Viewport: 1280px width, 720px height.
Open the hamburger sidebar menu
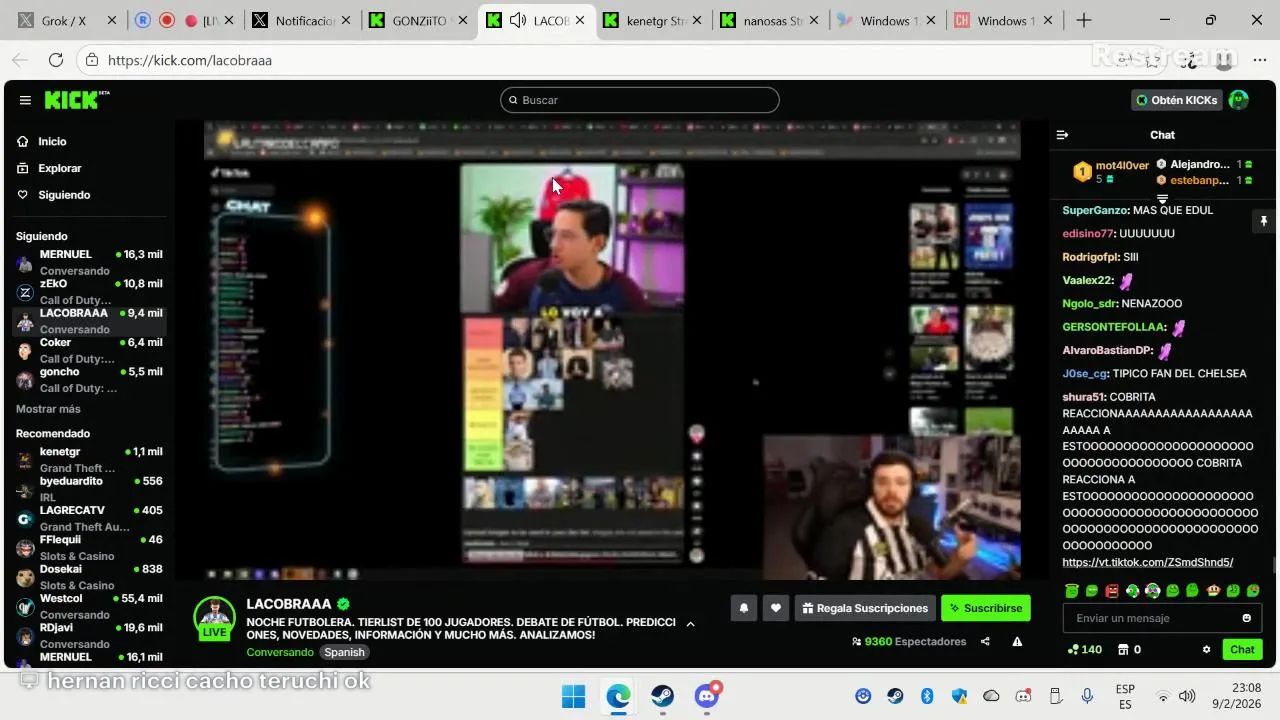(25, 100)
